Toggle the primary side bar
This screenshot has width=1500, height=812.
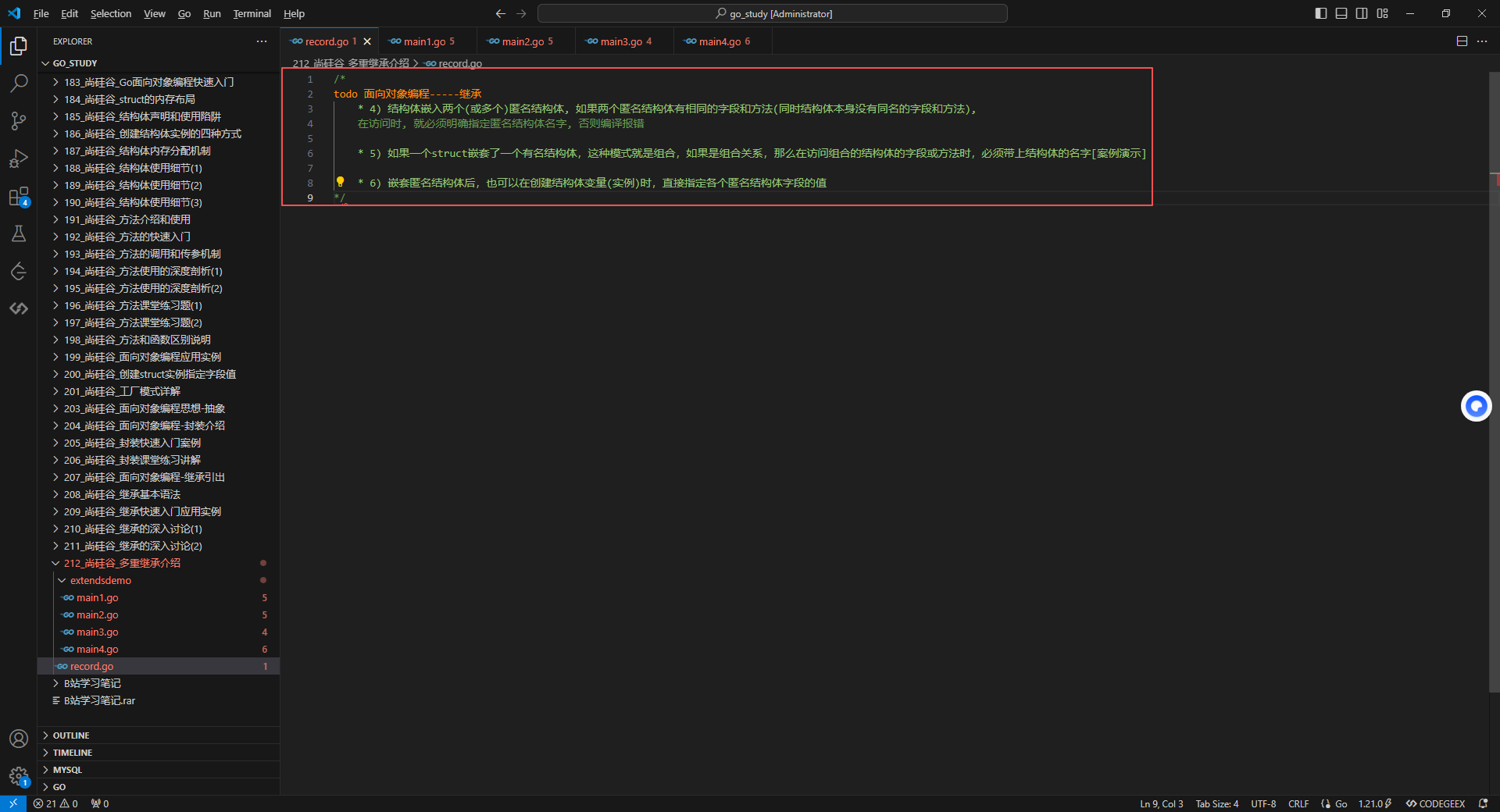click(1321, 13)
